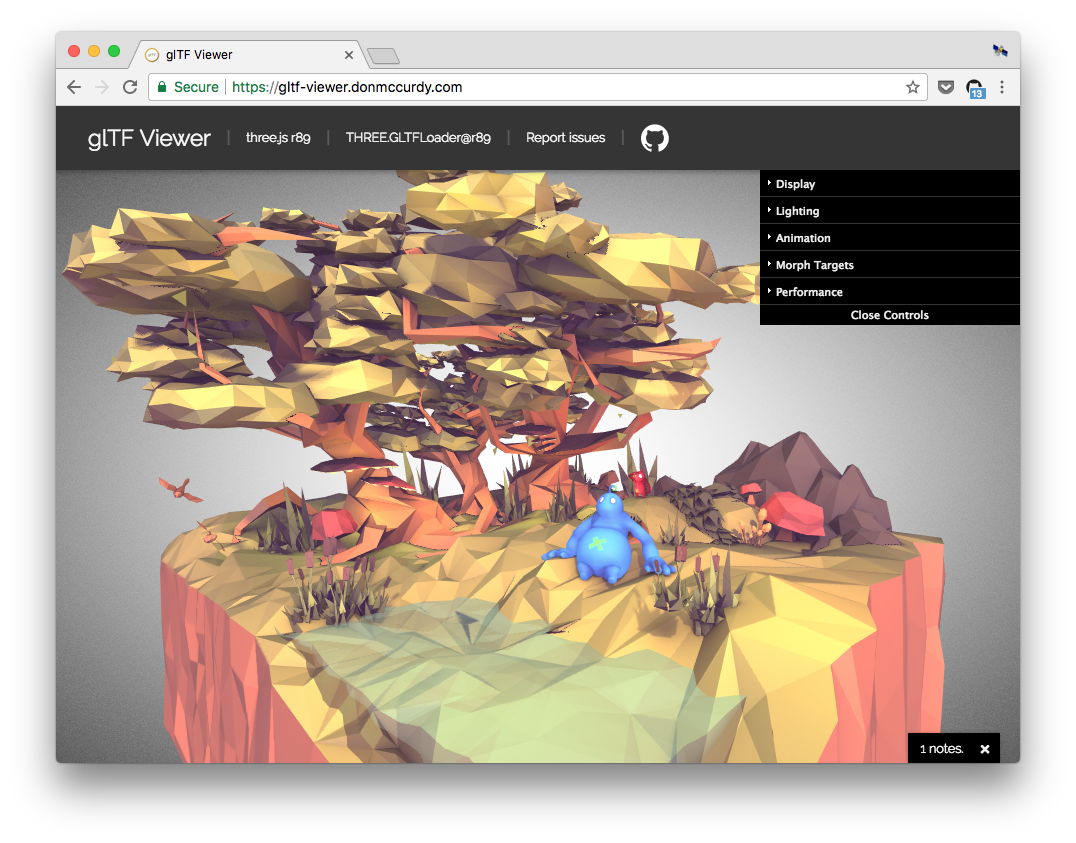Click the Report issues link

(565, 138)
